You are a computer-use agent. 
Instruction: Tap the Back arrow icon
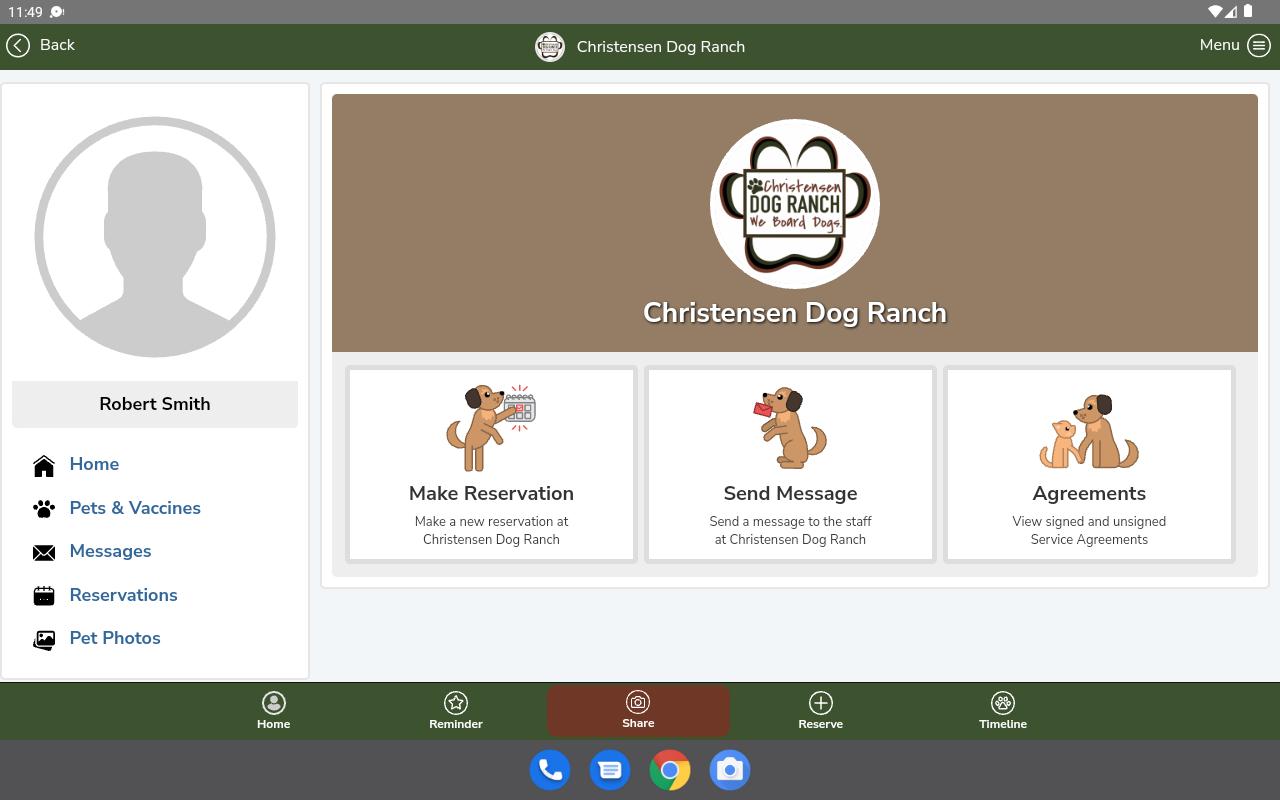click(x=18, y=45)
